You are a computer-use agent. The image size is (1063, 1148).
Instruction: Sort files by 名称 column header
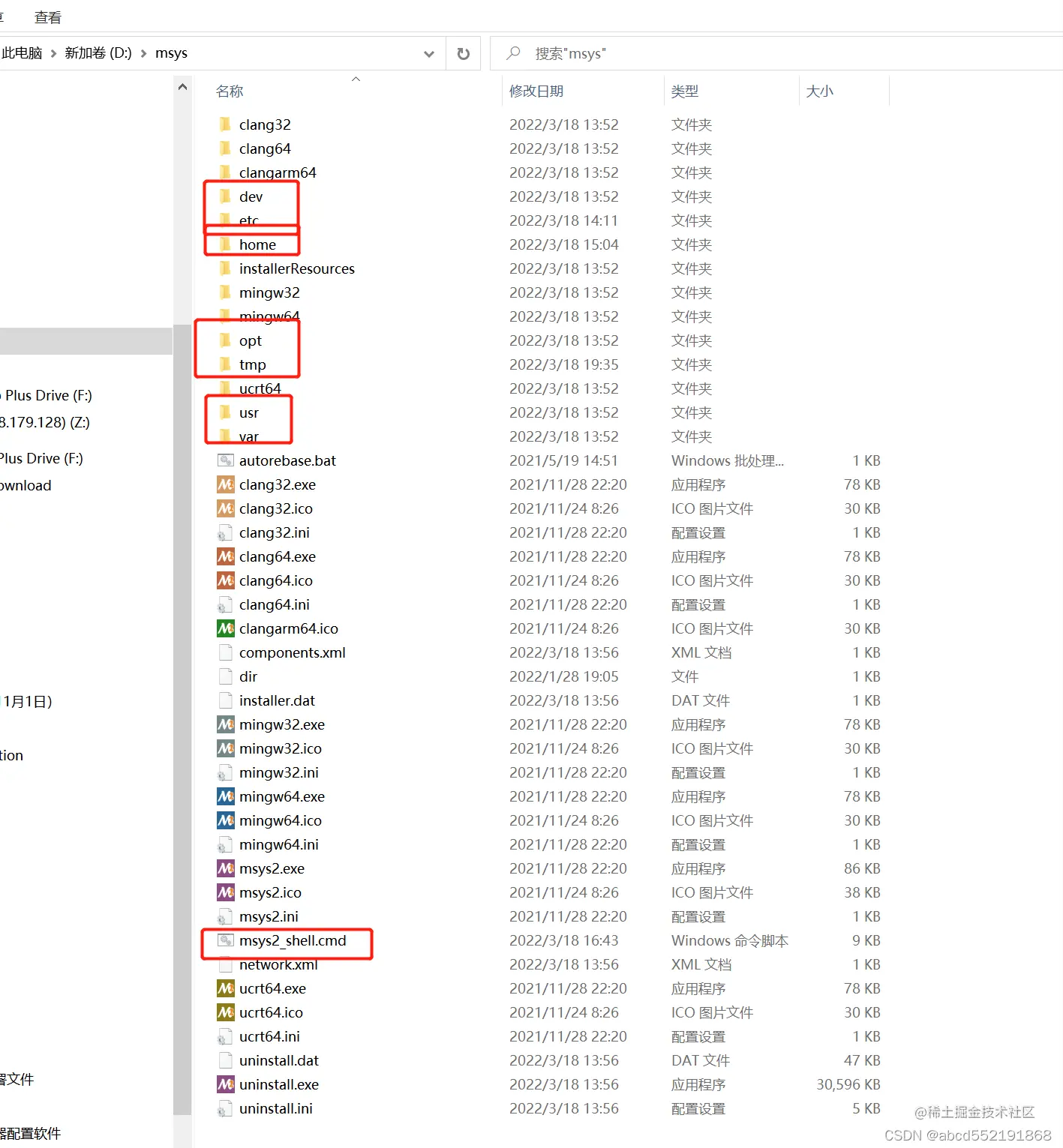[230, 91]
